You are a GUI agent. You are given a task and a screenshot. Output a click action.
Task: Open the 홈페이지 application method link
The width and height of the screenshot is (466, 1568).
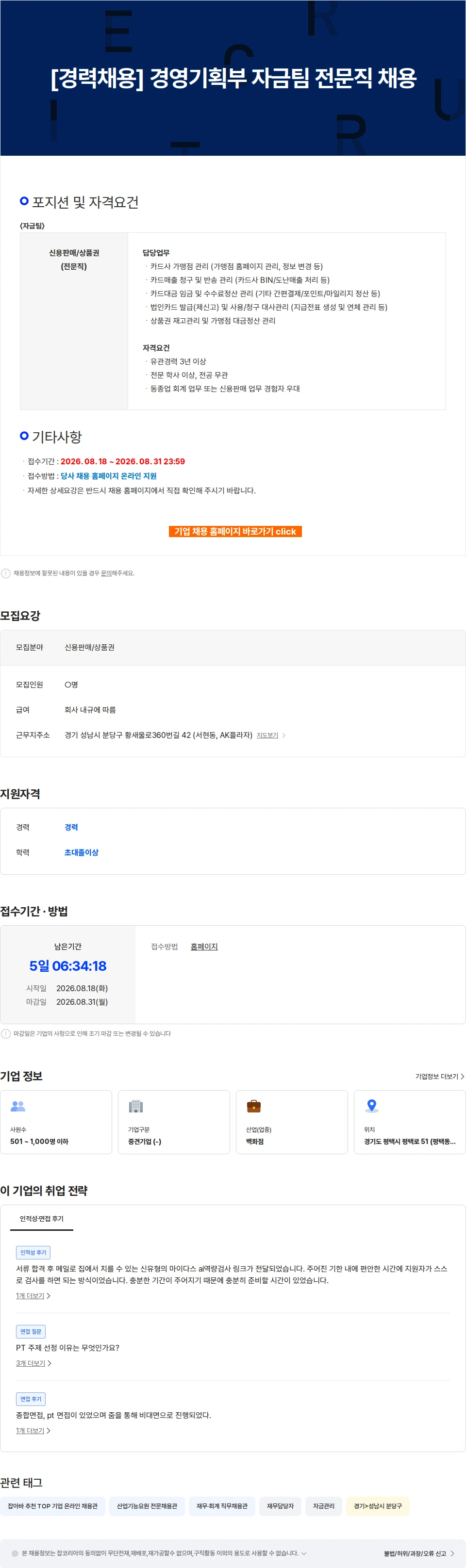click(204, 947)
